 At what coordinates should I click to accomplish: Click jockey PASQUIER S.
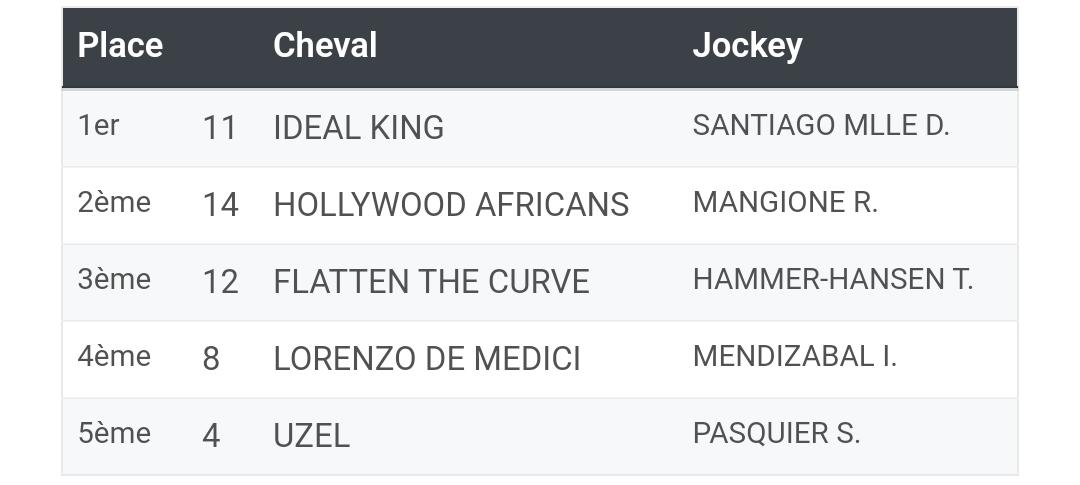pos(776,434)
